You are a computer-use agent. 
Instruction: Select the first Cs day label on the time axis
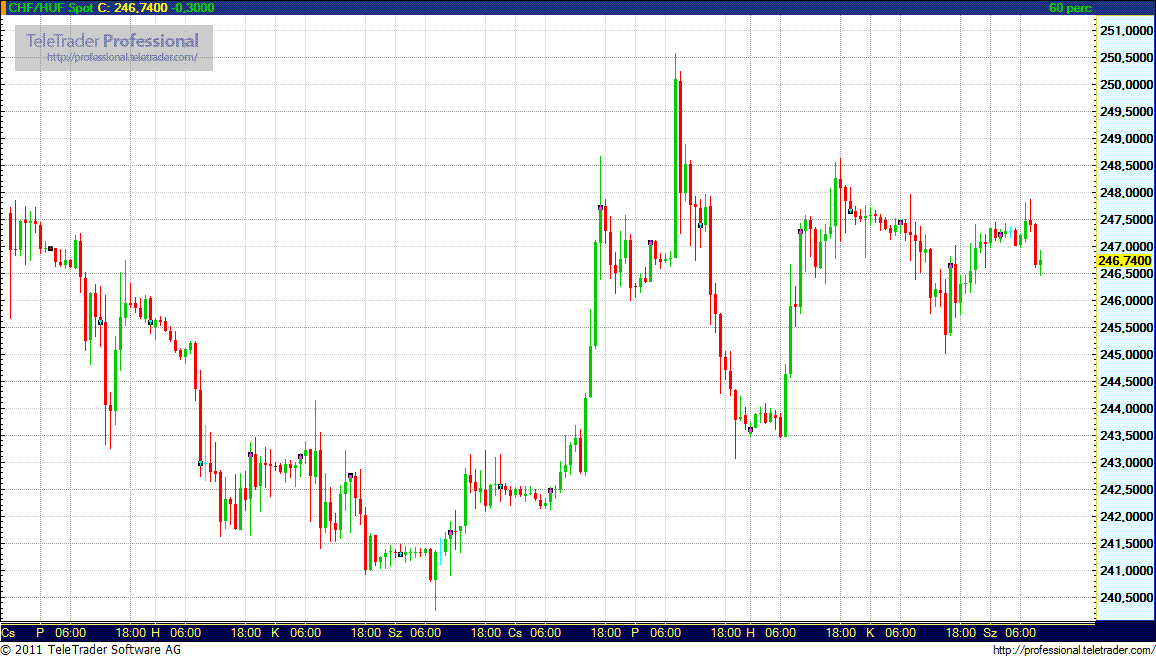pos(8,633)
